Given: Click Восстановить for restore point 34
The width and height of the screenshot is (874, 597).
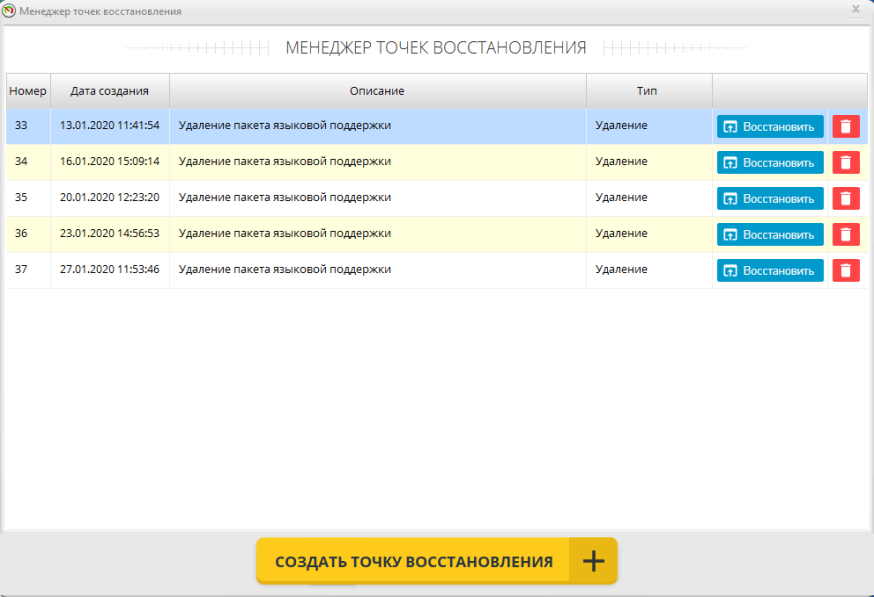Looking at the screenshot, I should pos(770,163).
